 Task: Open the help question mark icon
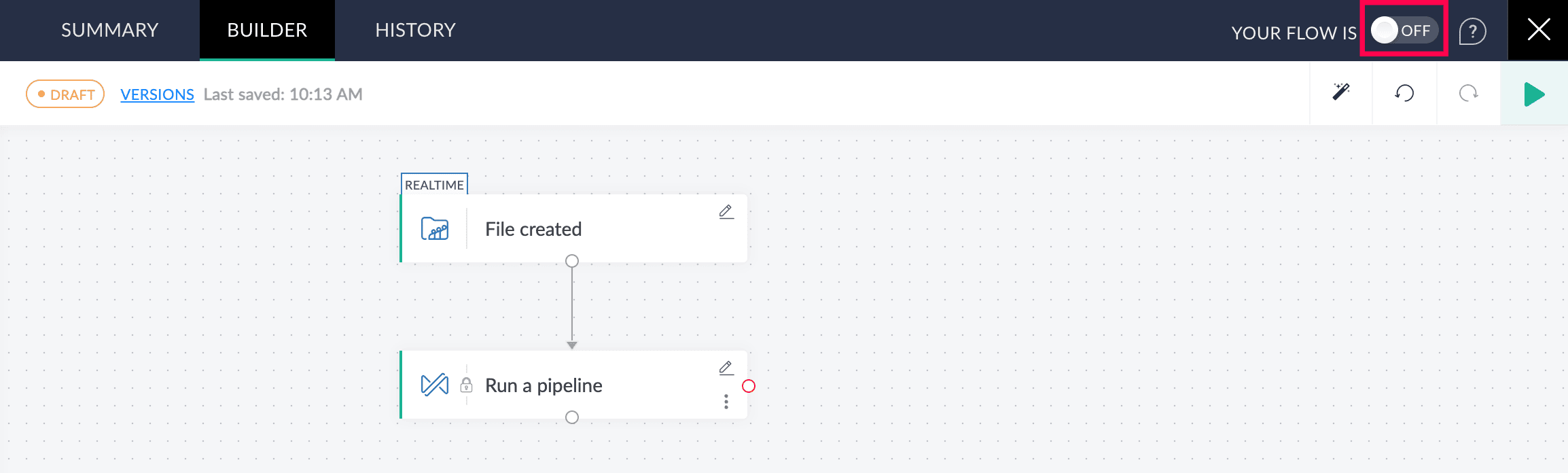(1472, 31)
